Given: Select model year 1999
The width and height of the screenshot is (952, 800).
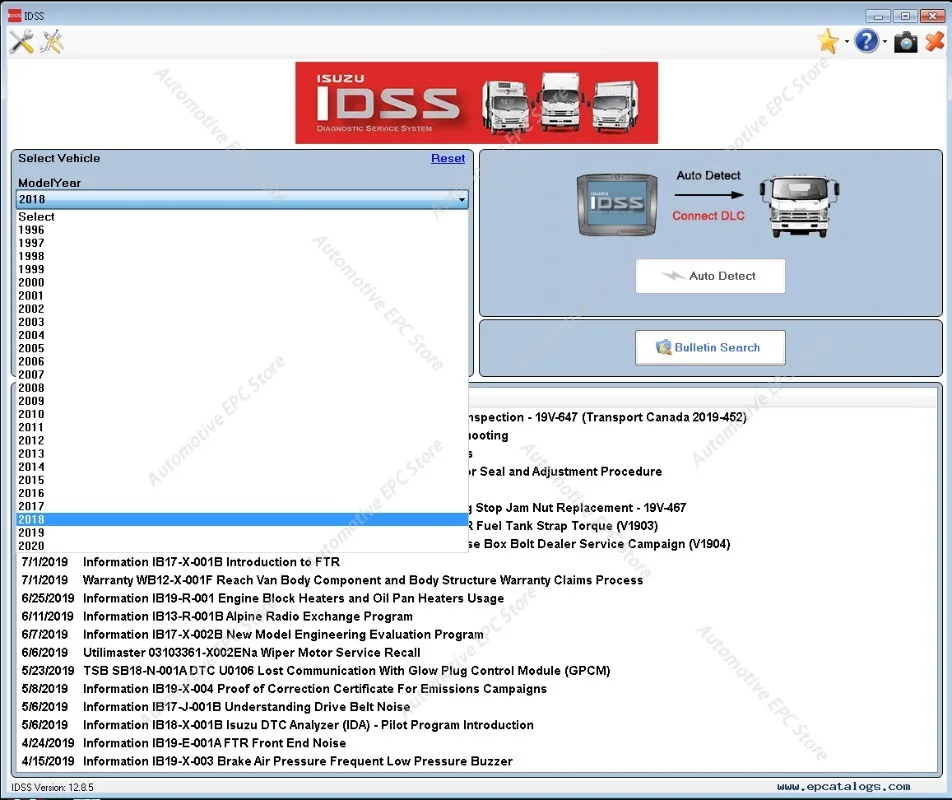Looking at the screenshot, I should pos(242,269).
